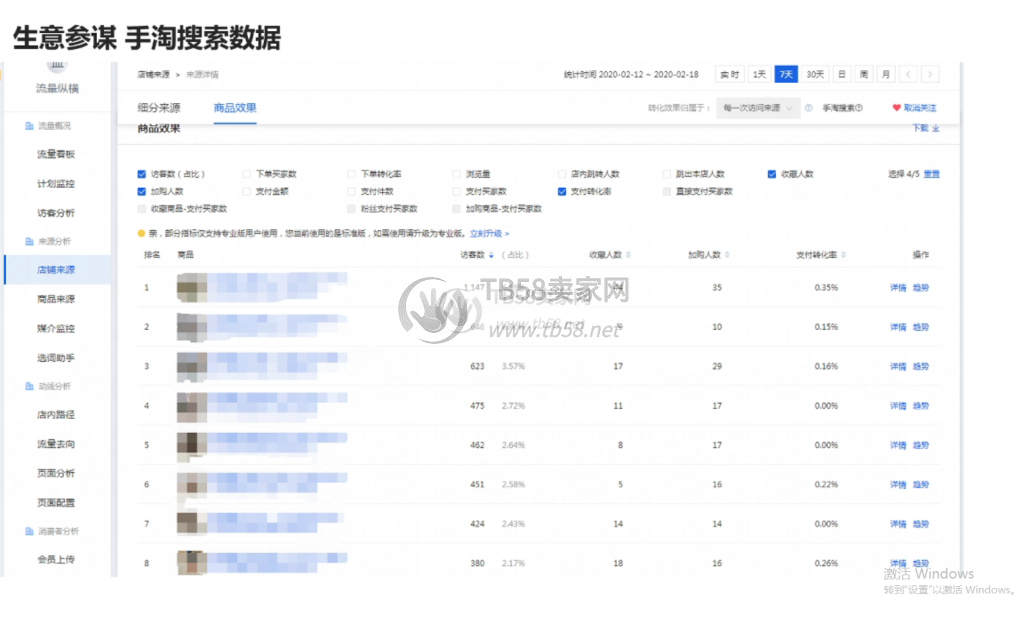Open 流量看板 in the sidebar
The image size is (1024, 621).
(56, 155)
